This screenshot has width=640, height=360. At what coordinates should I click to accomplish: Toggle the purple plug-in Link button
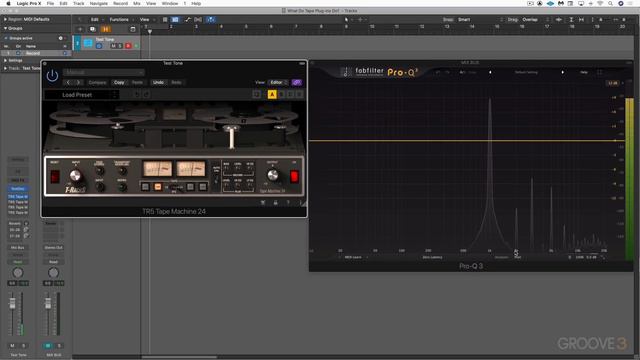pos(297,82)
